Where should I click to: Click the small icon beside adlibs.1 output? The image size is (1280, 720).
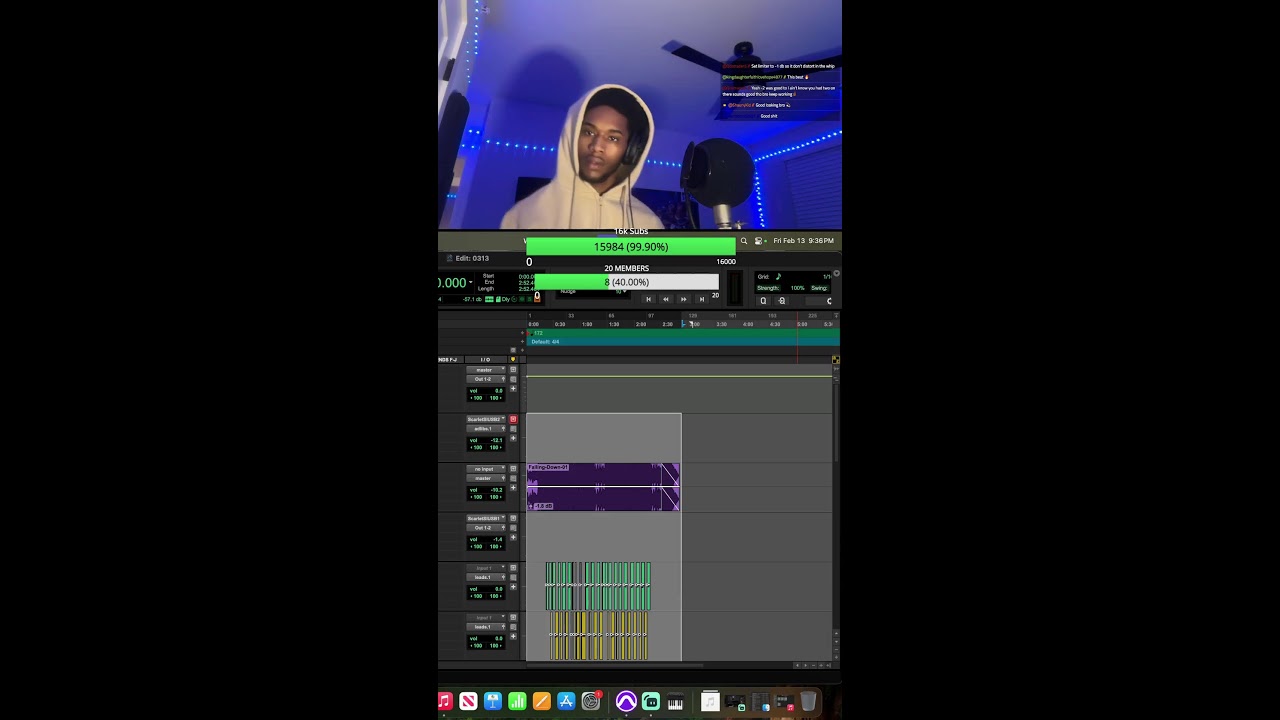[x=513, y=429]
